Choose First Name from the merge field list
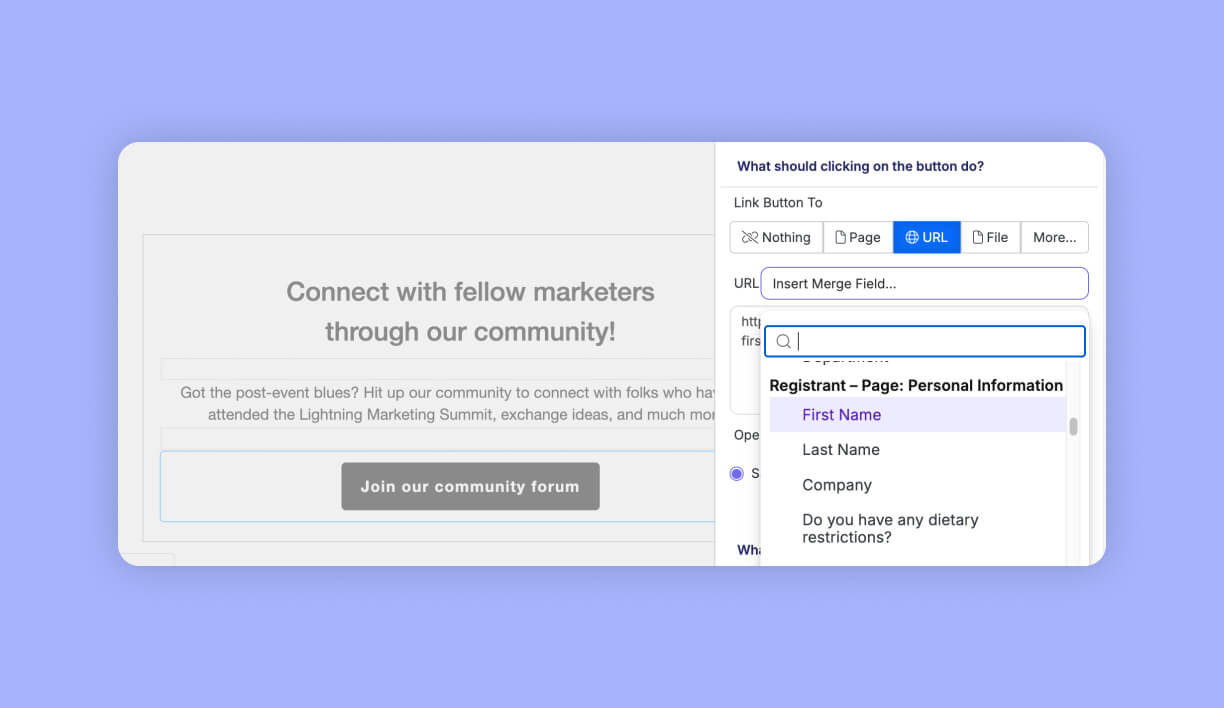Viewport: 1224px width, 708px height. pos(841,414)
